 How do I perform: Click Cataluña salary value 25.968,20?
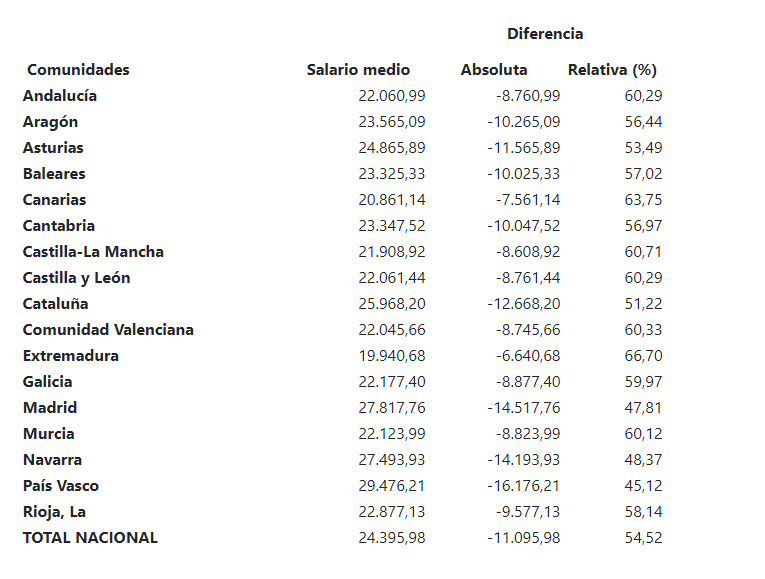[x=392, y=304]
